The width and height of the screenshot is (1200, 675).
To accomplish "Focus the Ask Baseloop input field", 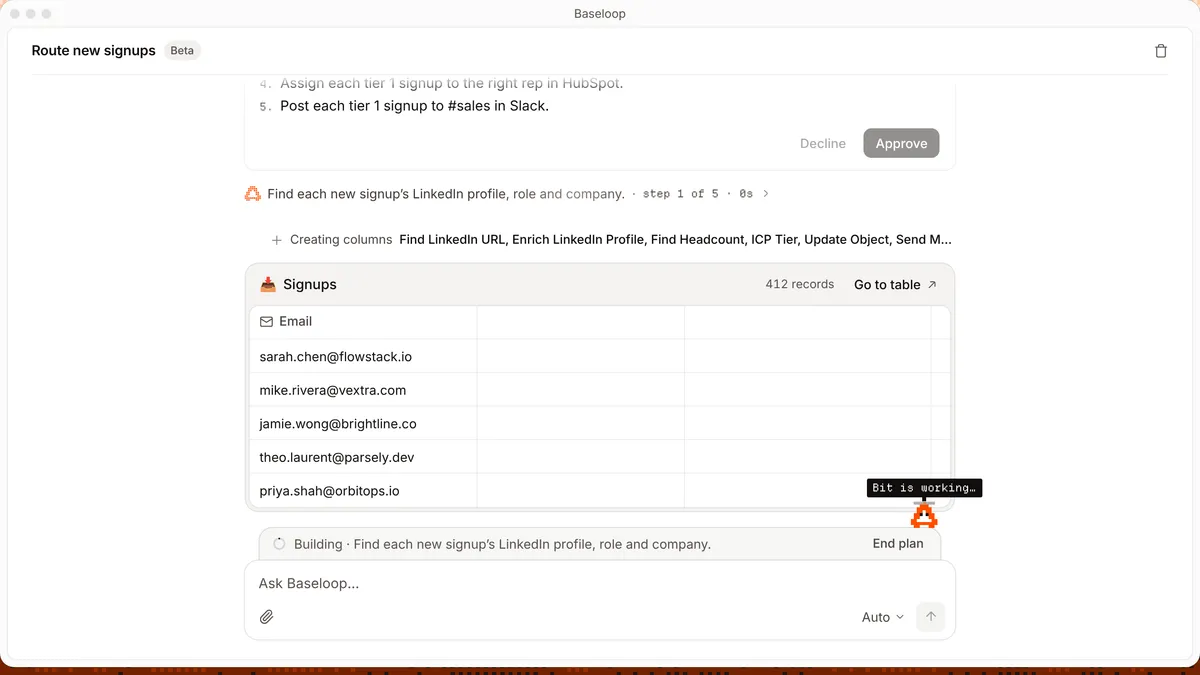I will click(600, 583).
